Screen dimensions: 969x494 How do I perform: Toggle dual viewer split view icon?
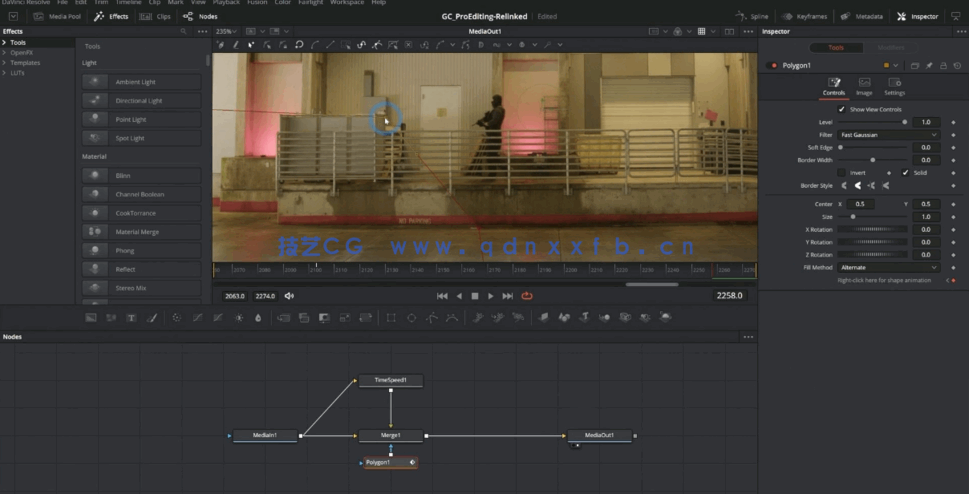pos(729,32)
